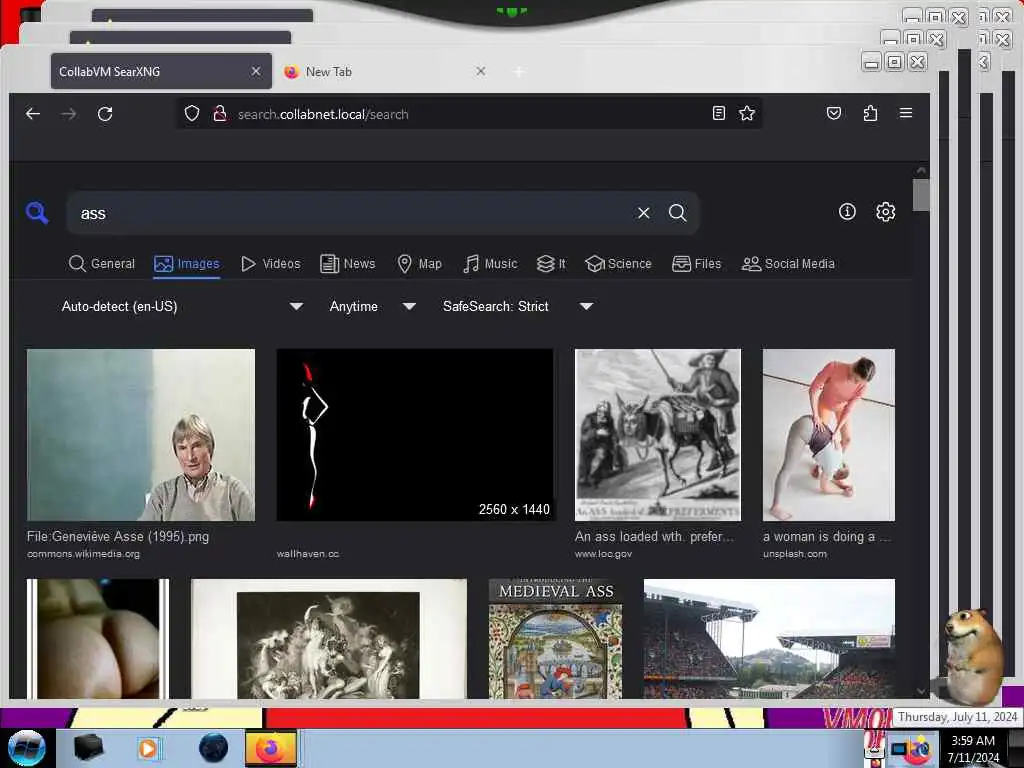Reload the page with the refresh icon
Image resolution: width=1024 pixels, height=768 pixels.
pos(105,114)
